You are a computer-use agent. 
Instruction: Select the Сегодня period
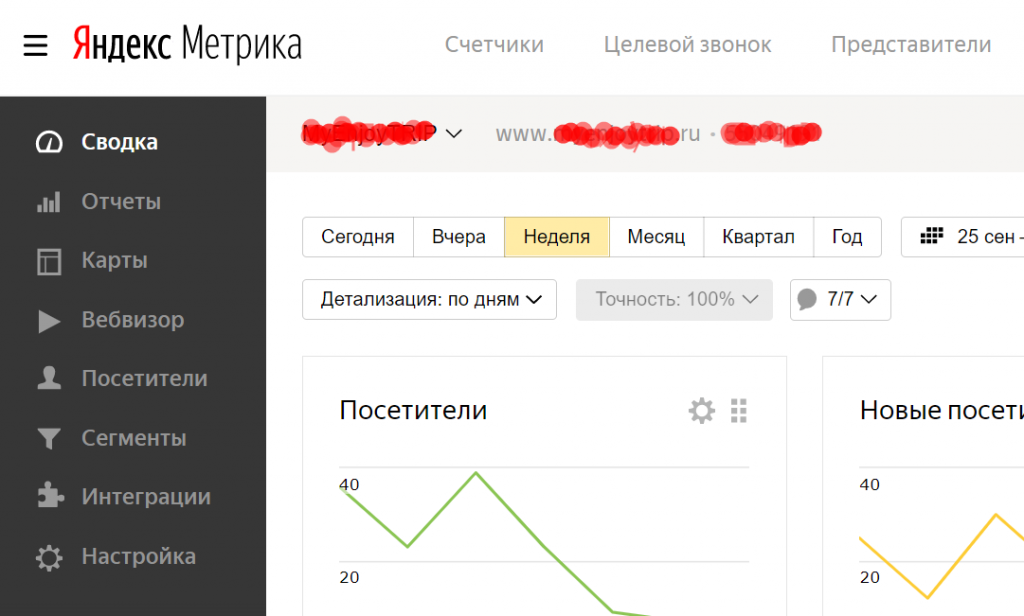[358, 236]
